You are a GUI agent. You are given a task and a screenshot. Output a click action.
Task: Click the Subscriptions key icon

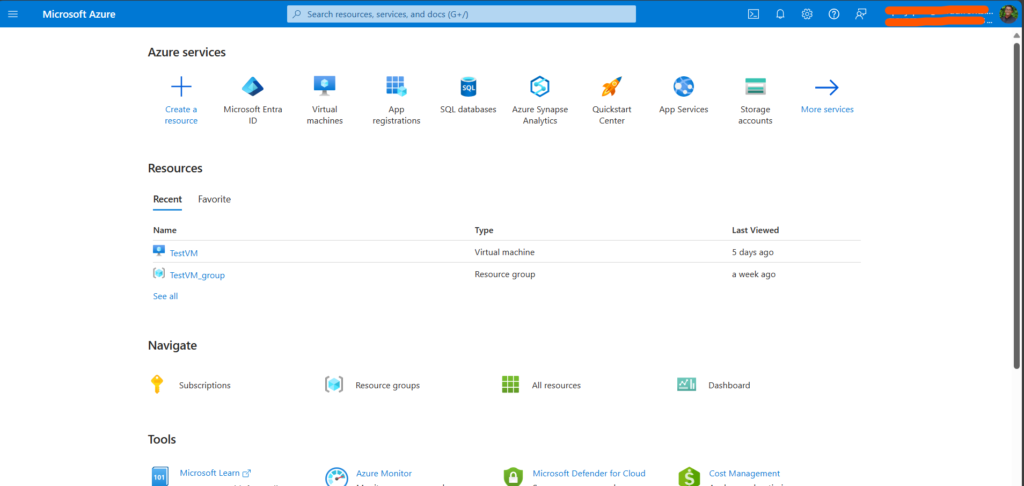[156, 384]
